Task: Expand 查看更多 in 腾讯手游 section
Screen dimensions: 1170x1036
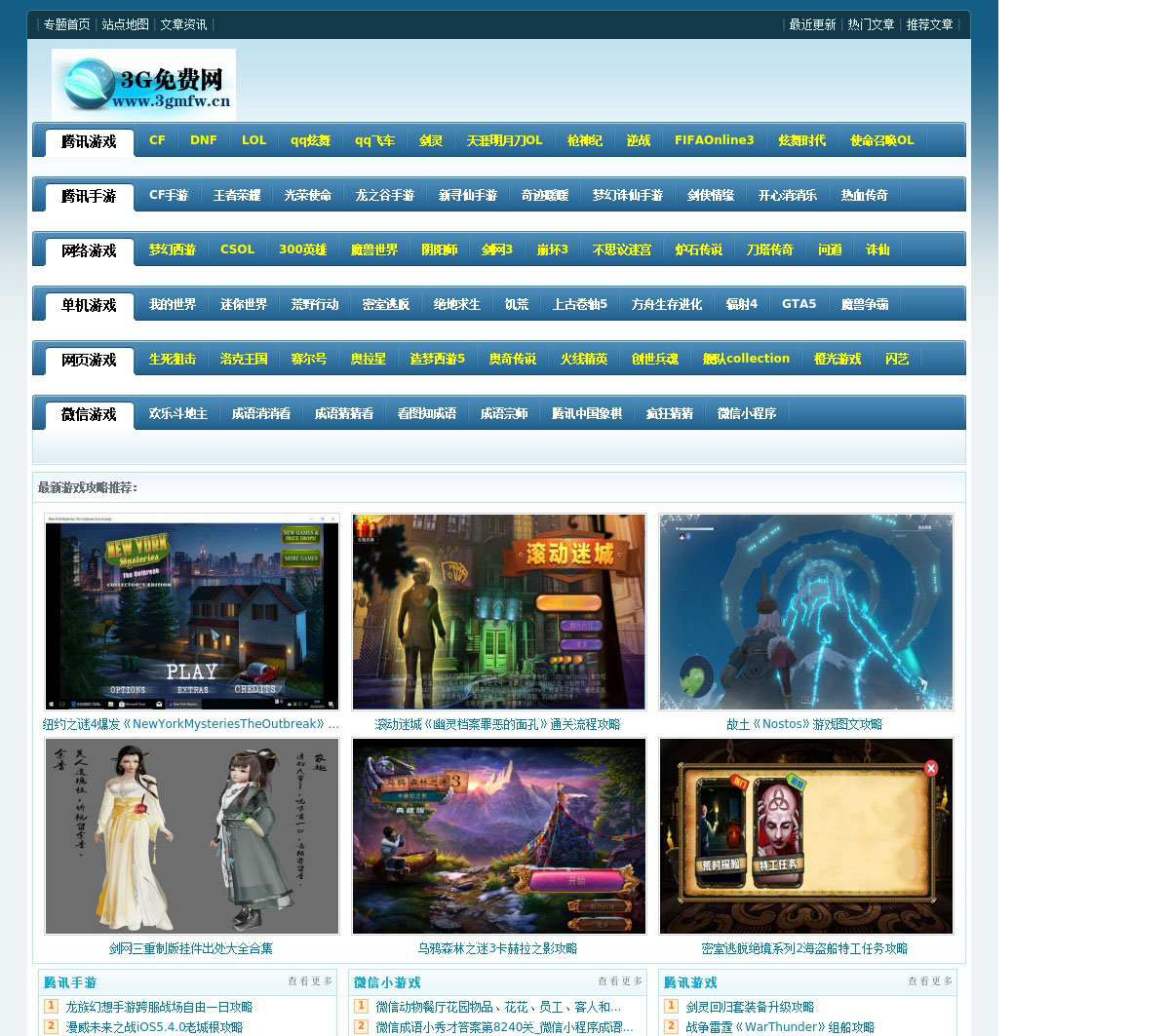Action: tap(310, 981)
